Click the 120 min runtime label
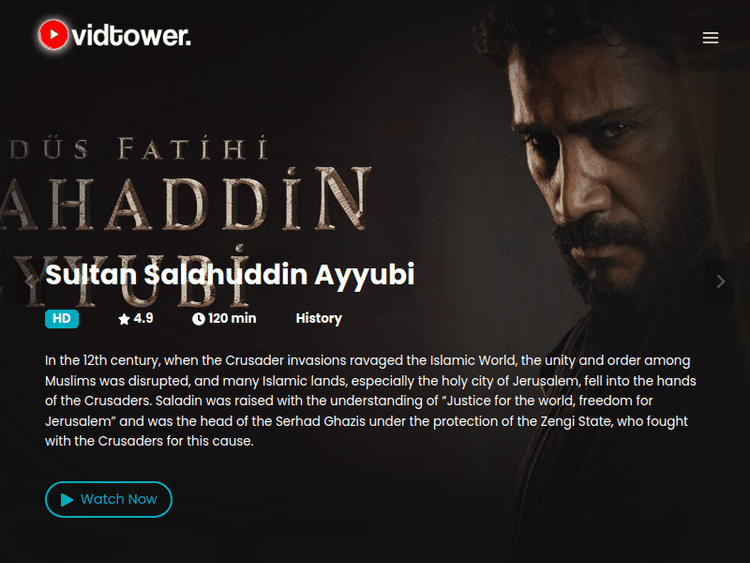 tap(232, 319)
